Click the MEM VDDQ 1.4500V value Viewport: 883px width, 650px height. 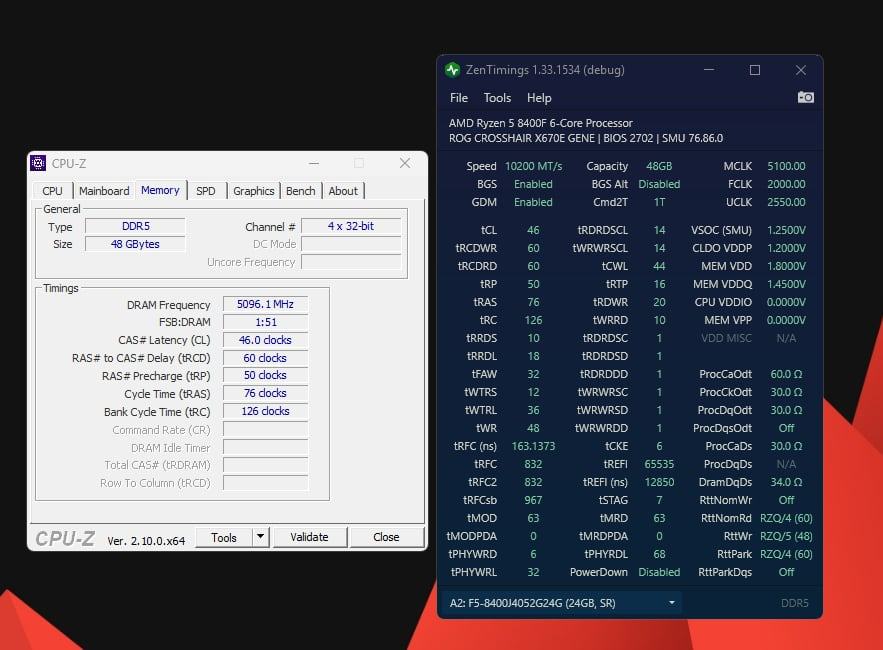click(x=786, y=284)
